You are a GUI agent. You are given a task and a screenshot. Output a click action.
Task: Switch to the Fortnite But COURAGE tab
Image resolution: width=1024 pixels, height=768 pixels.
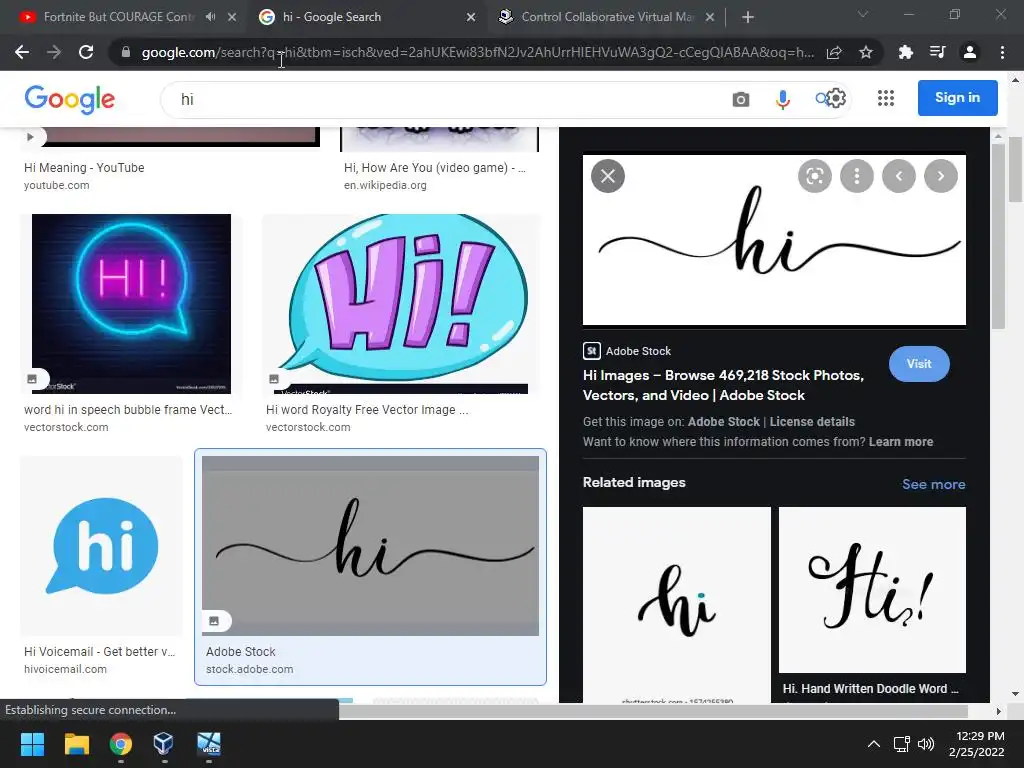click(119, 17)
